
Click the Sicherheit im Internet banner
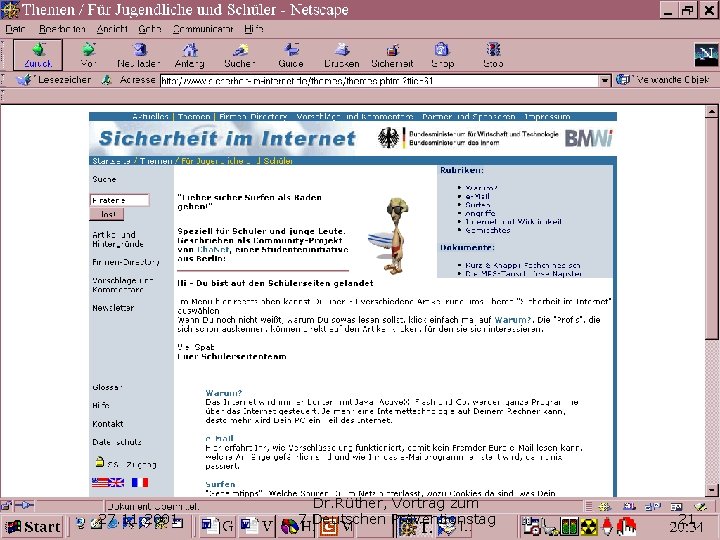tap(227, 138)
